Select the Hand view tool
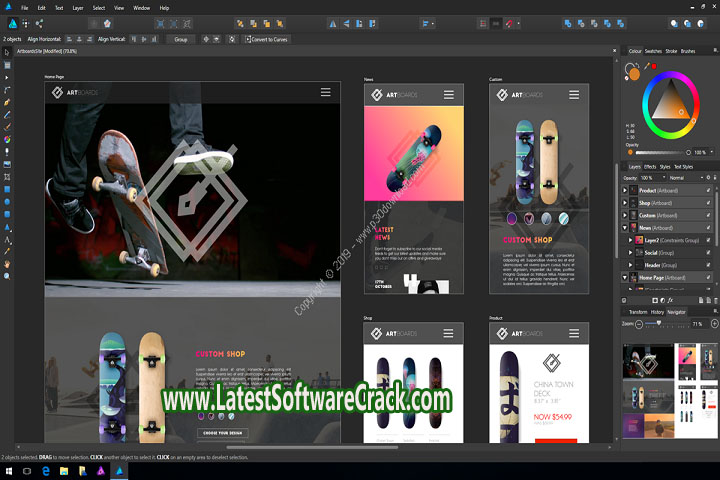 click(x=7, y=264)
